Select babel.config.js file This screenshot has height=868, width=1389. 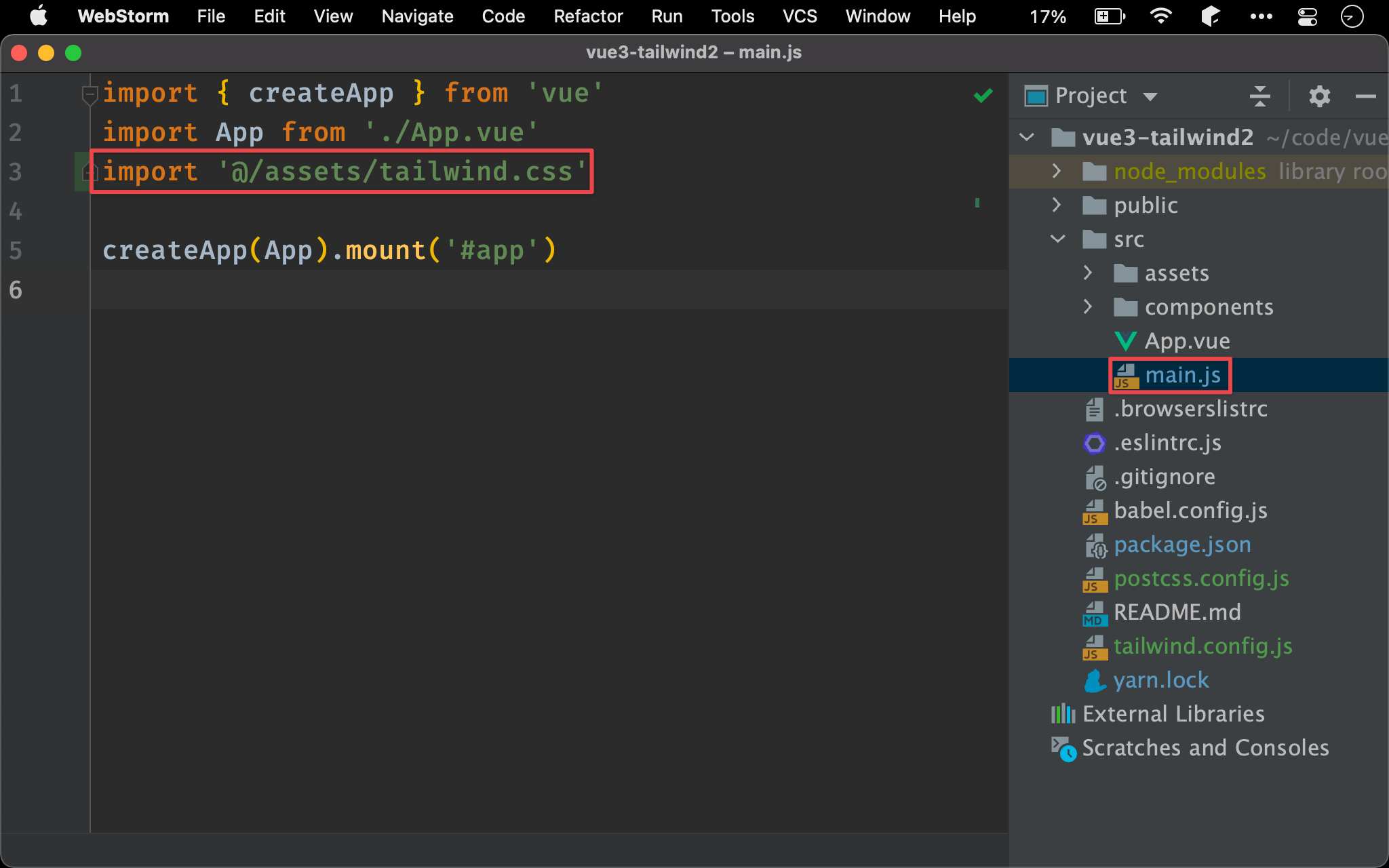click(1190, 511)
